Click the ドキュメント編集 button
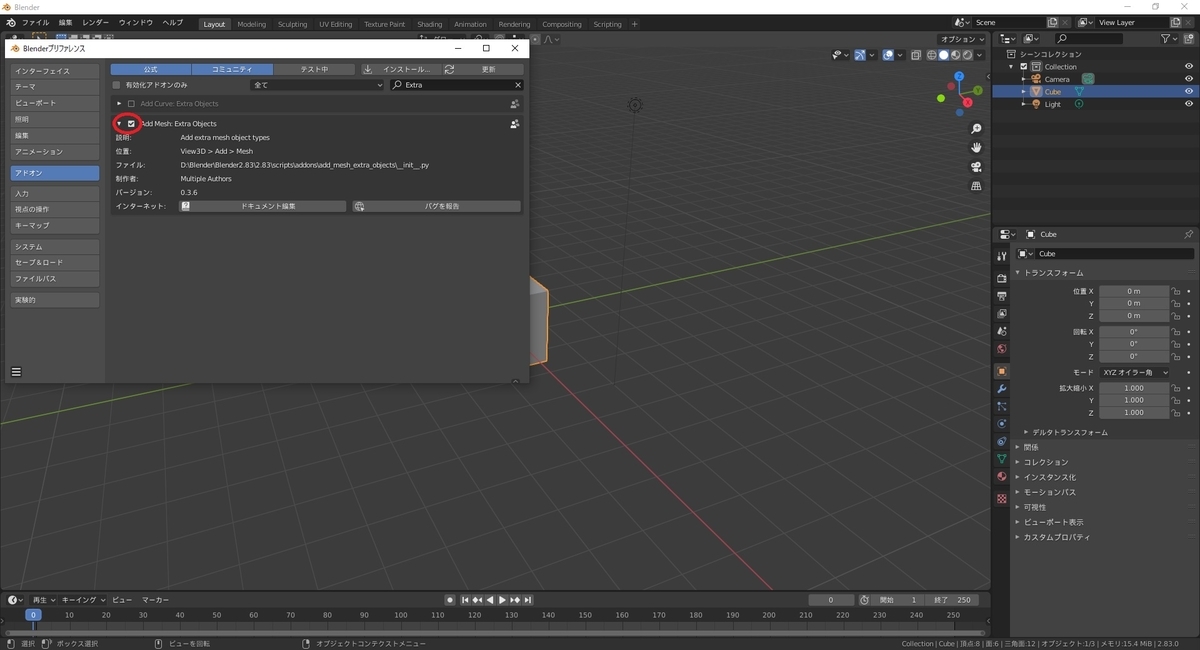The image size is (1200, 650). pyautogui.click(x=263, y=206)
